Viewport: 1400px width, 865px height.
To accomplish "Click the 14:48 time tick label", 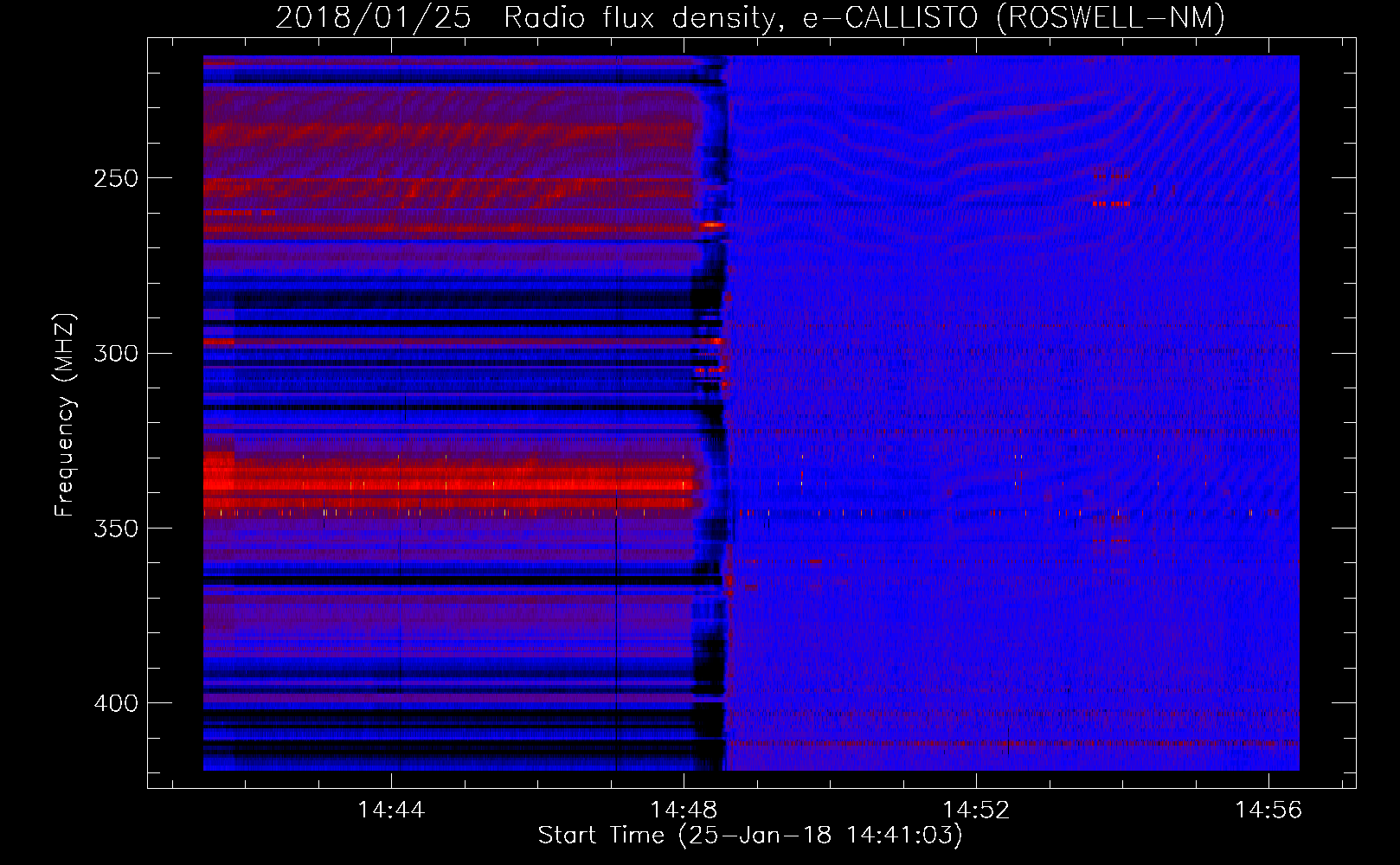I will coord(684,810).
